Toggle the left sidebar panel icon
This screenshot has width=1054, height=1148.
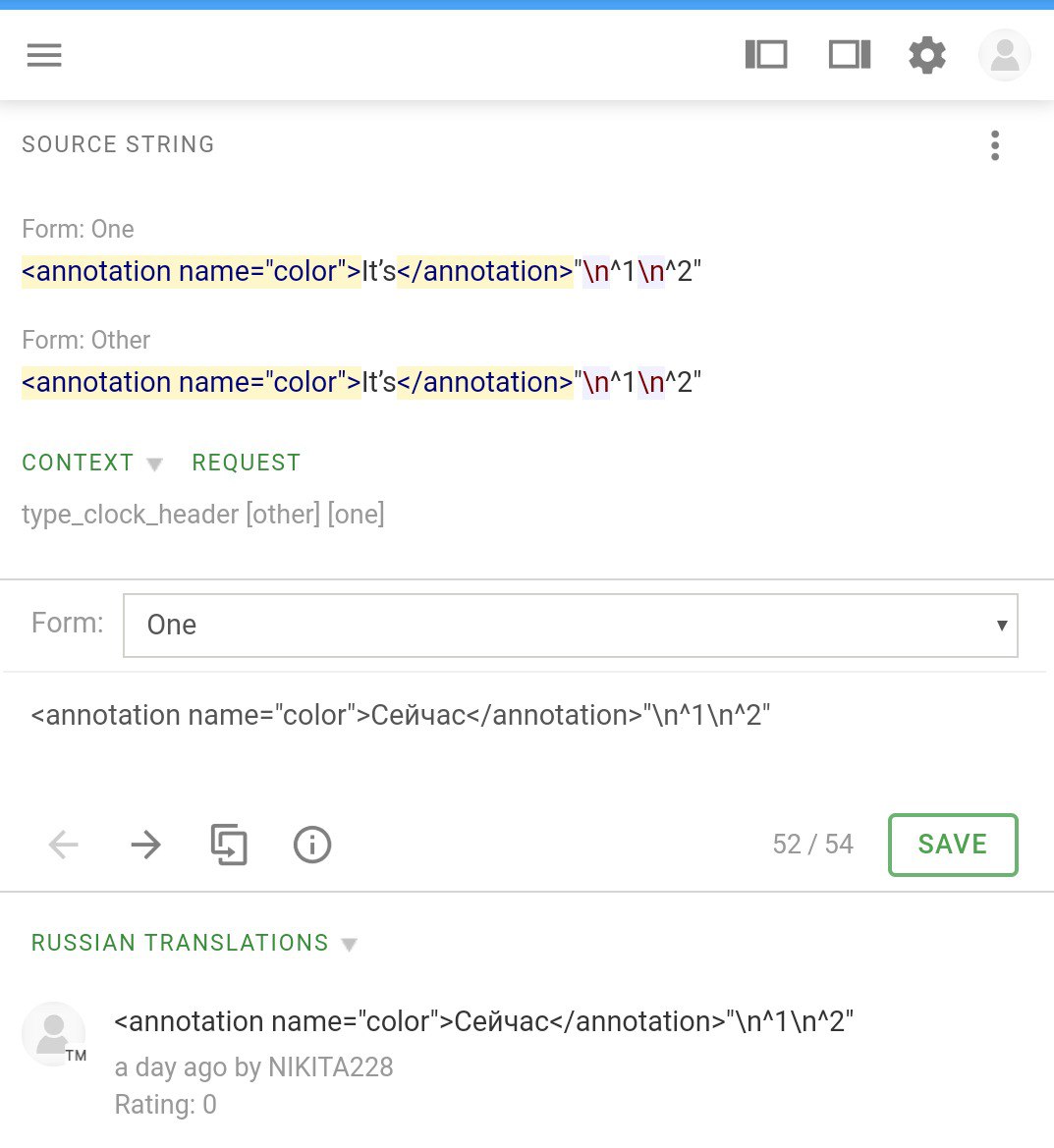[766, 54]
